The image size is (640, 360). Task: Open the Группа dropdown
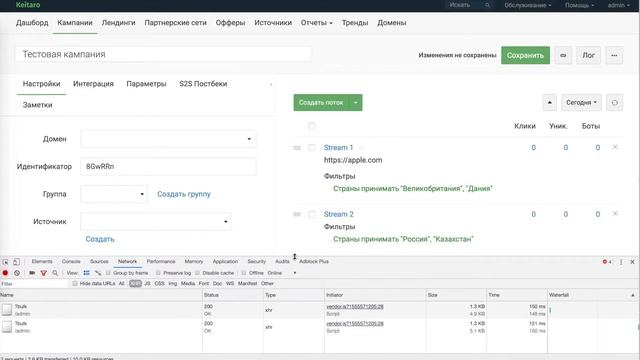pos(114,194)
